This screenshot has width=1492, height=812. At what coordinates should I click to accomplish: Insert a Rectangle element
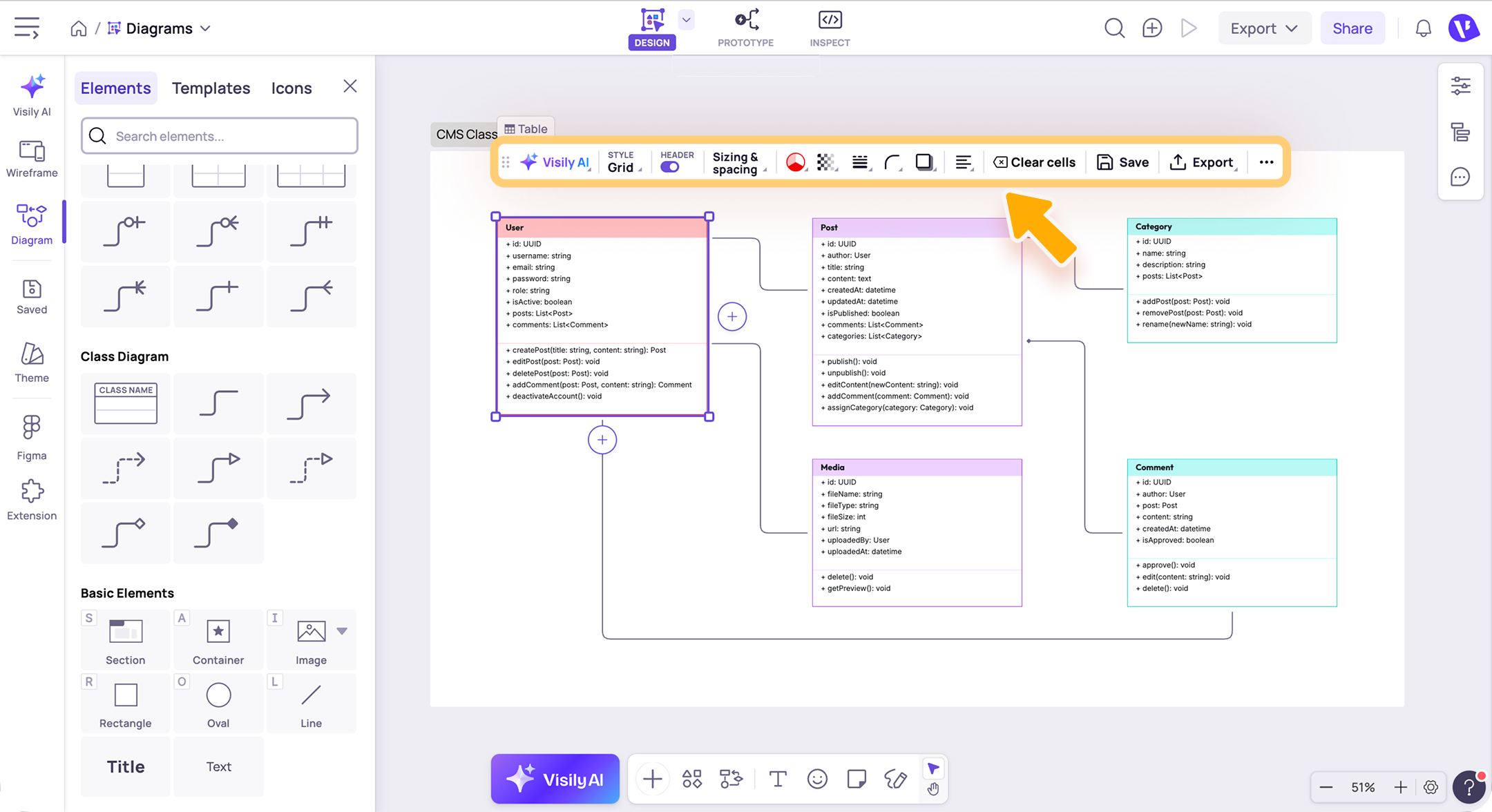tap(126, 703)
